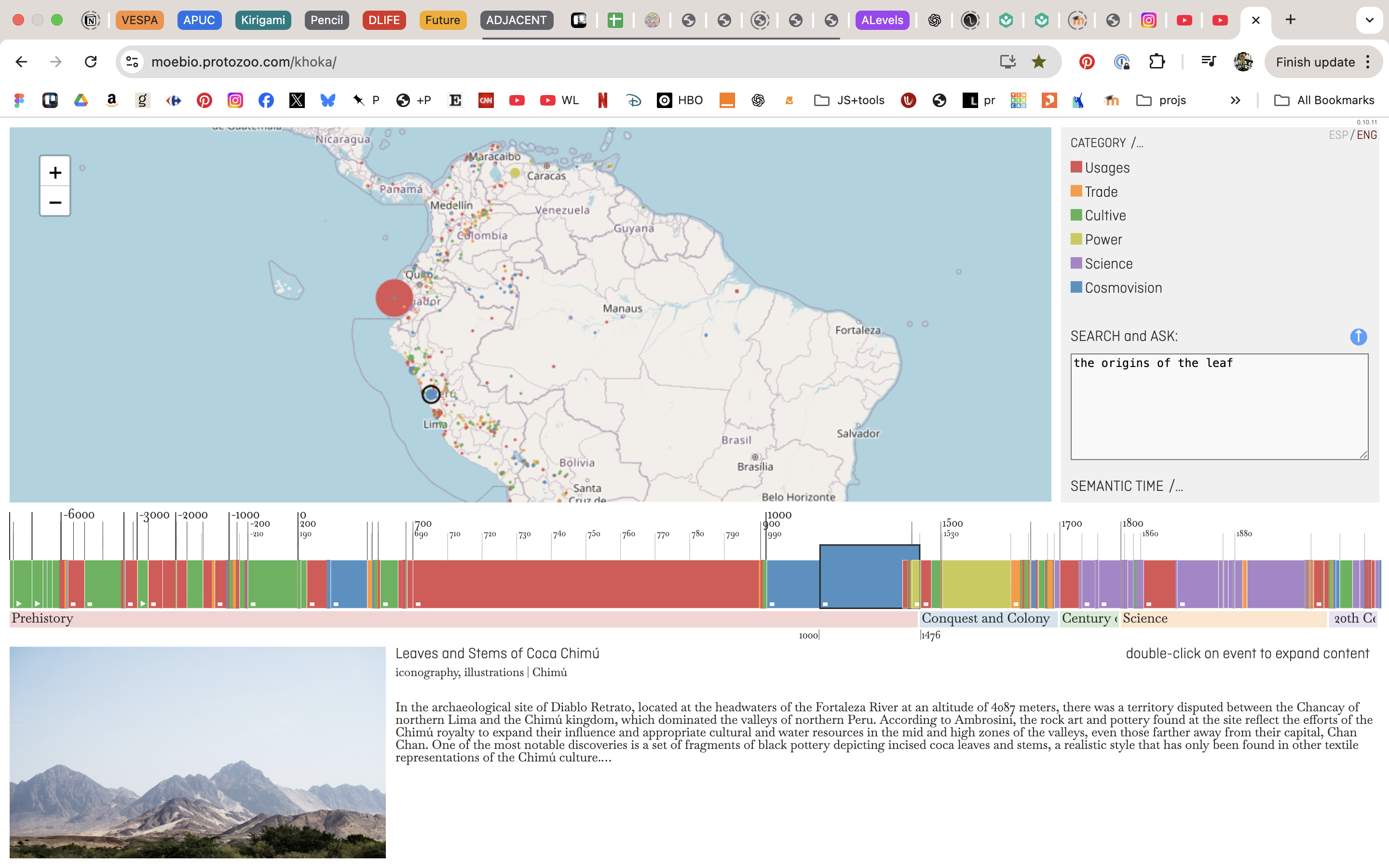Bookmark page with the star icon
The image size is (1389, 868).
pos(1038,62)
